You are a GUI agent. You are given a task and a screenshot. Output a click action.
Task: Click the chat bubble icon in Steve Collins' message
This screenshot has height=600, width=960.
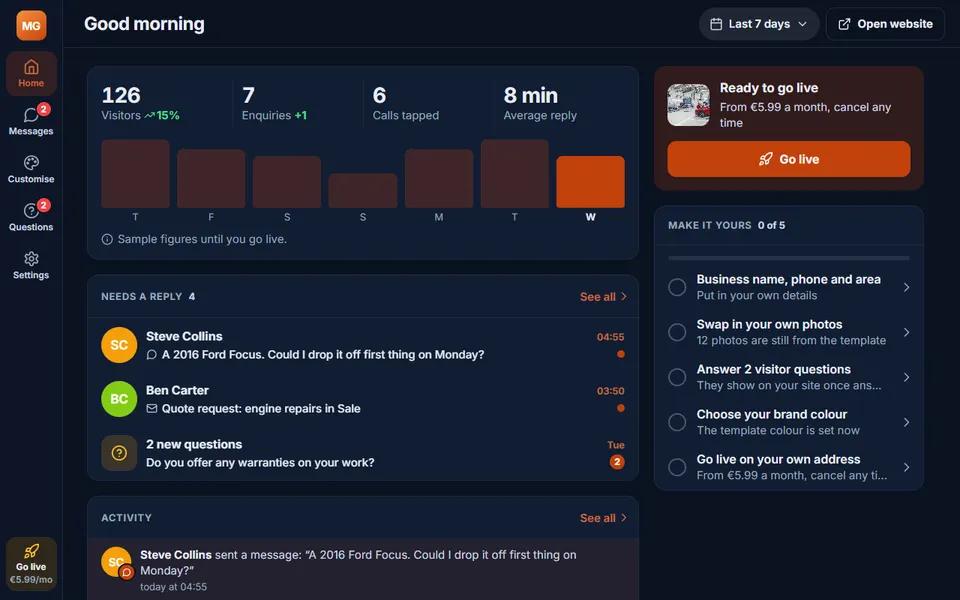click(x=151, y=354)
